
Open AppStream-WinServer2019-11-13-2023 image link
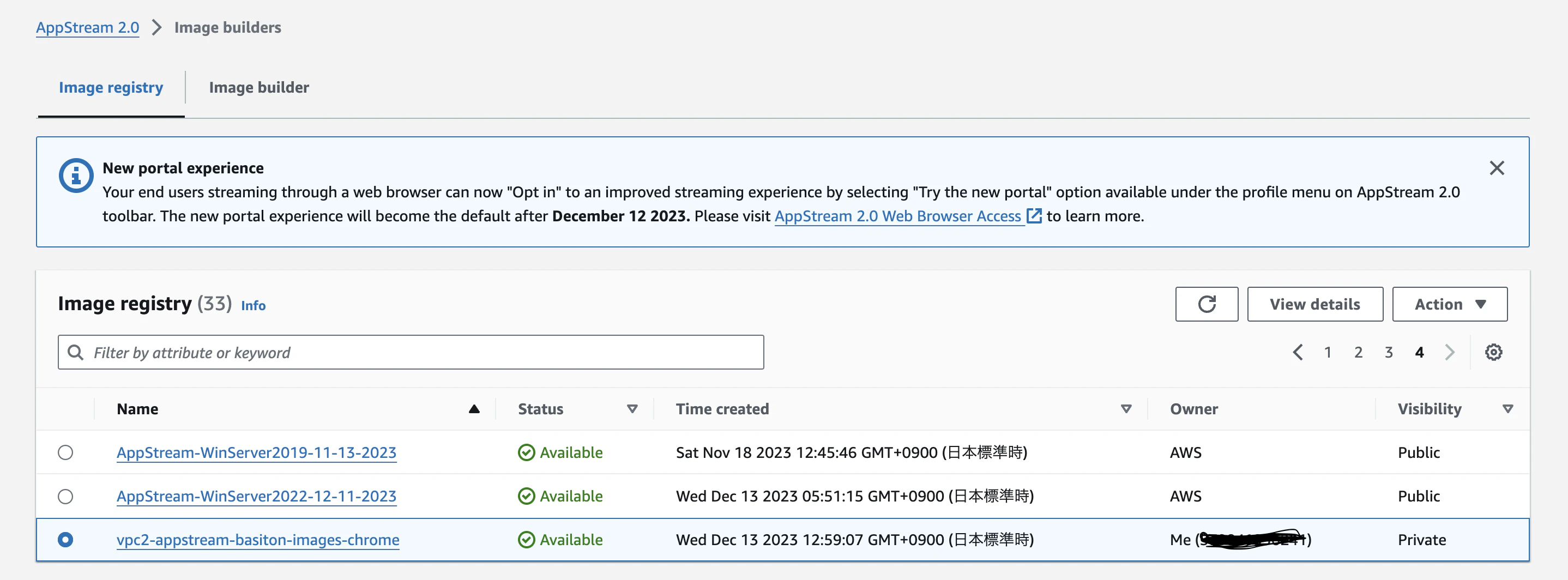[x=256, y=452]
